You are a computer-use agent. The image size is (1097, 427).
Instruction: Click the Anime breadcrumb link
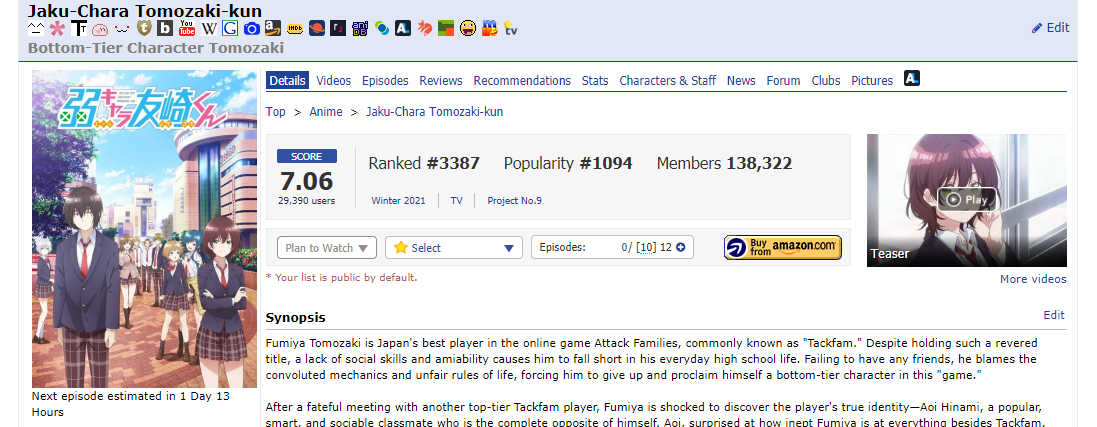click(x=326, y=112)
